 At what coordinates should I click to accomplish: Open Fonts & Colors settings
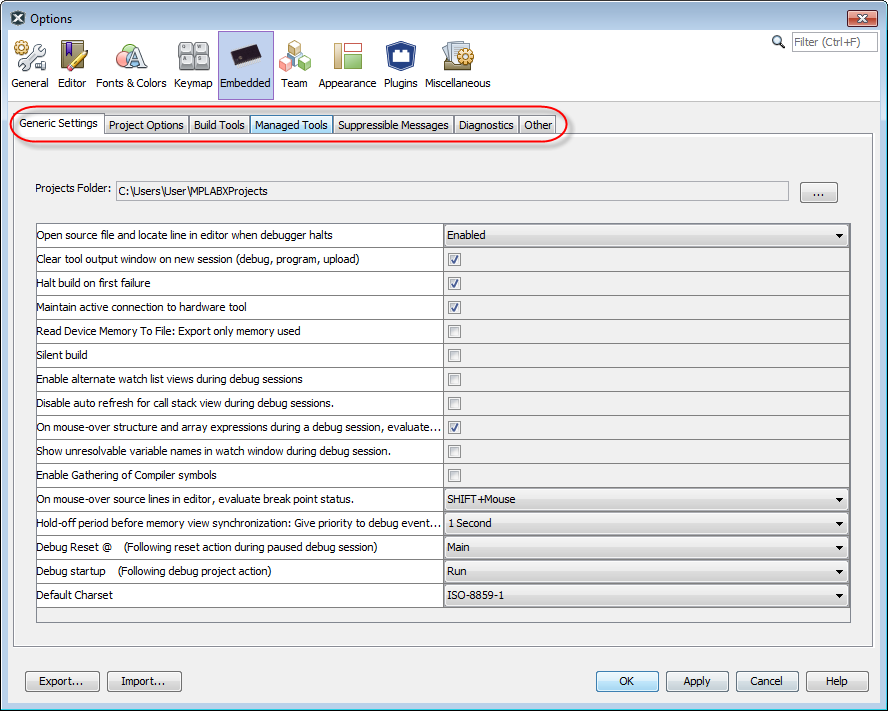131,65
